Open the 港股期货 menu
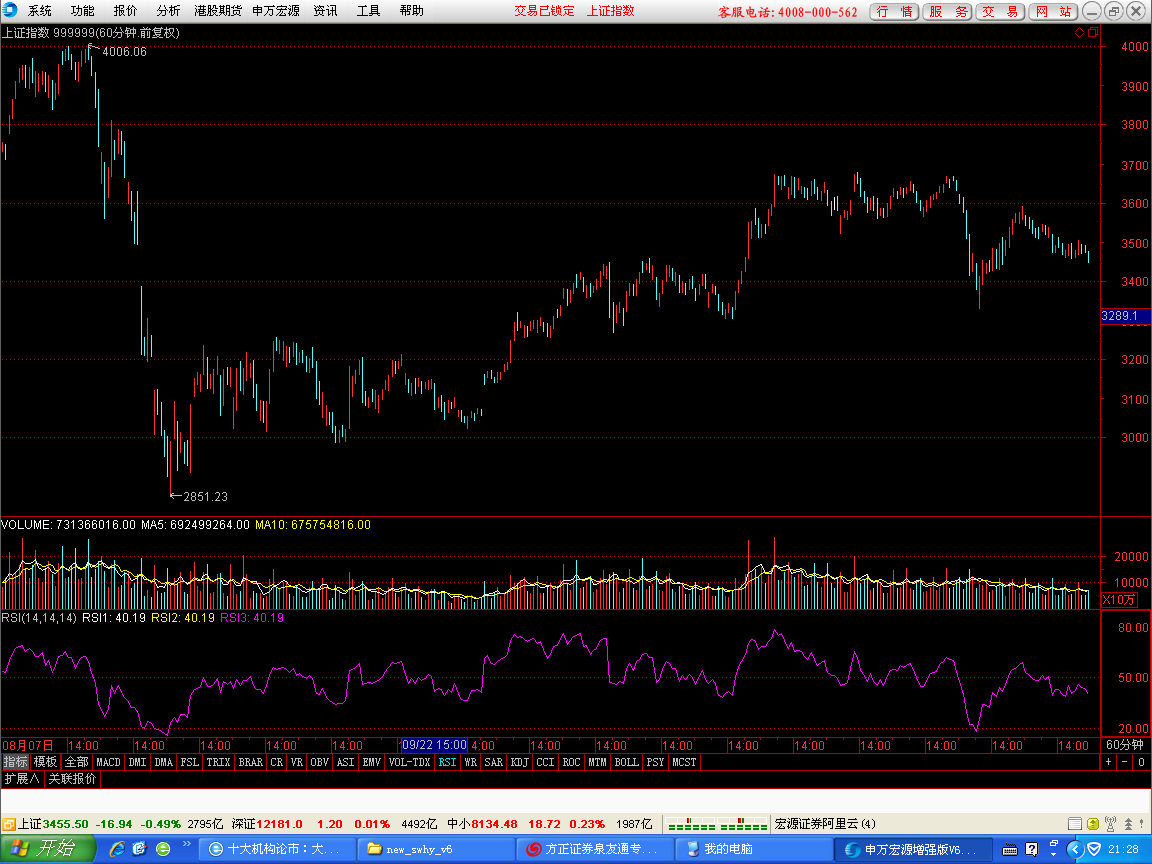 (217, 11)
